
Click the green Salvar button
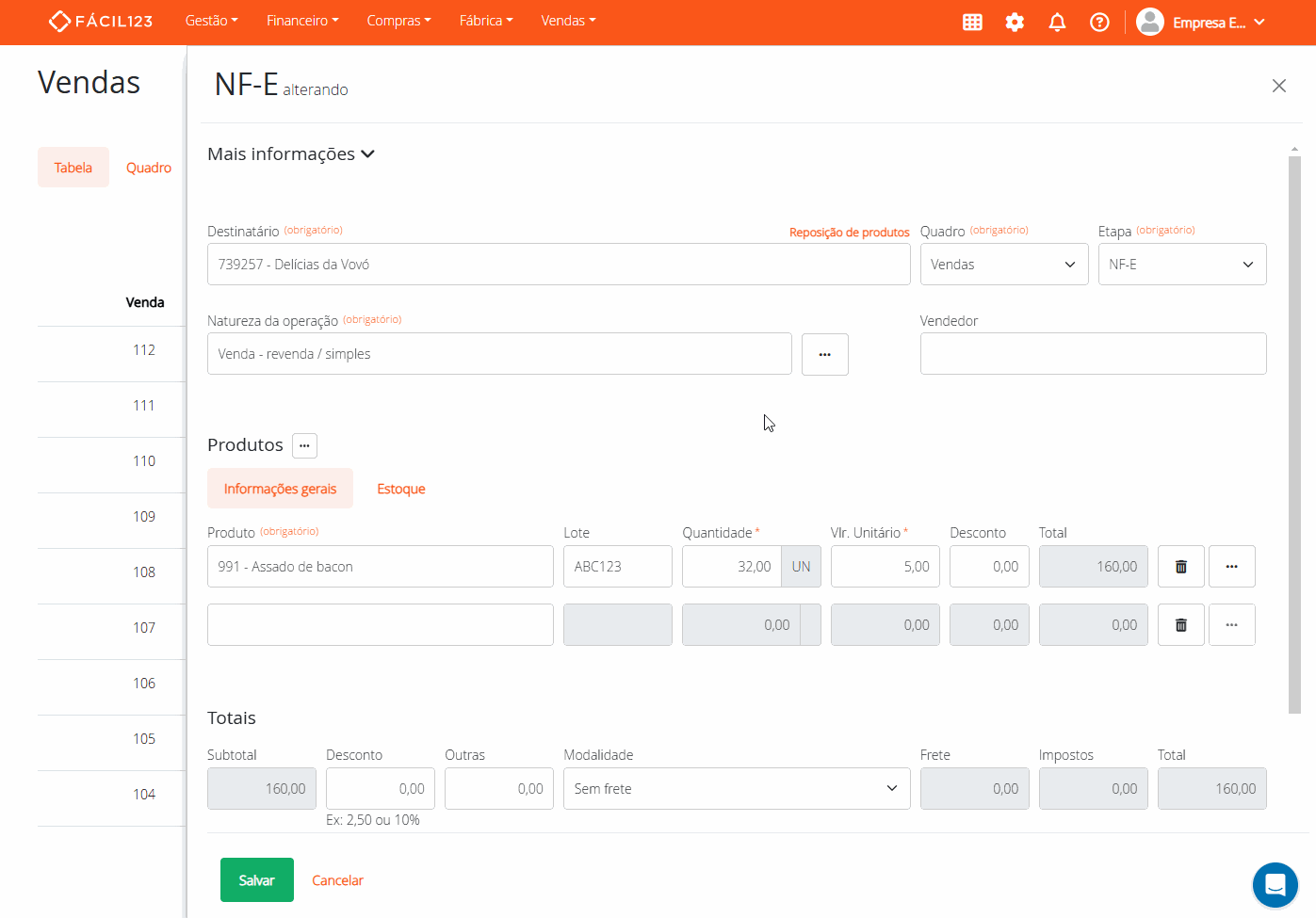[256, 880]
